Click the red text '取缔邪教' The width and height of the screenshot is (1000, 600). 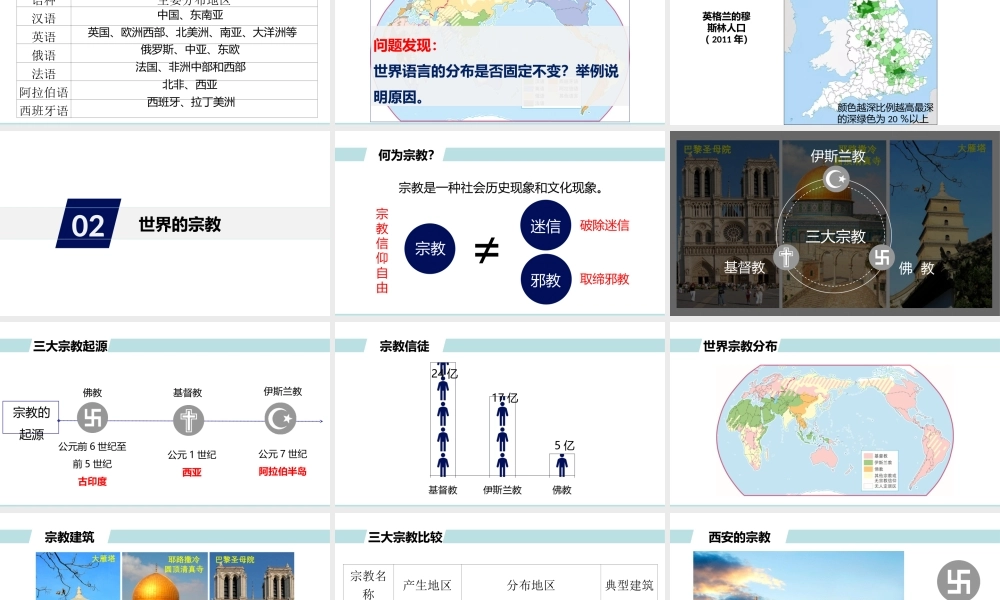pyautogui.click(x=605, y=279)
